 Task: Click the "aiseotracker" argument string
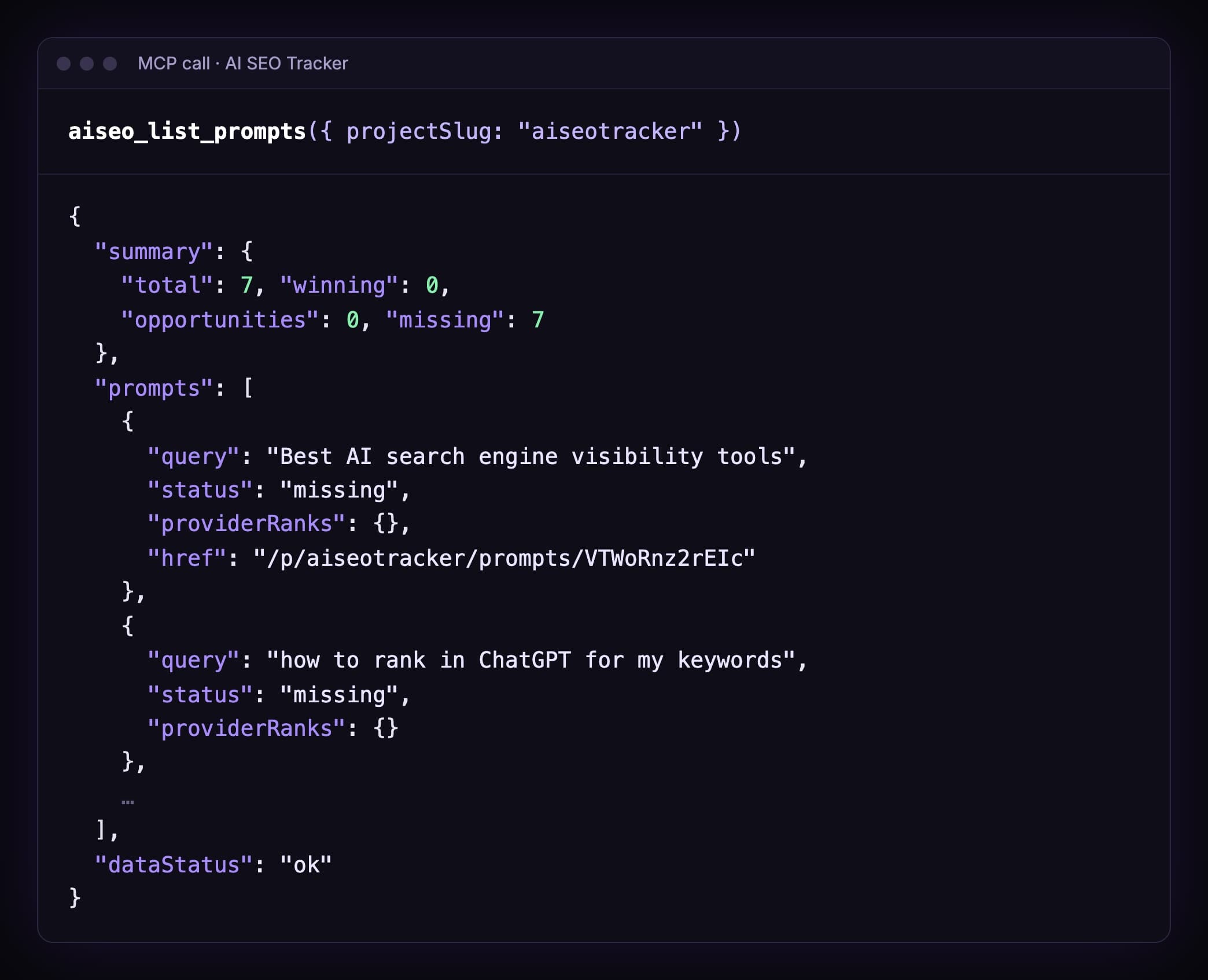610,131
